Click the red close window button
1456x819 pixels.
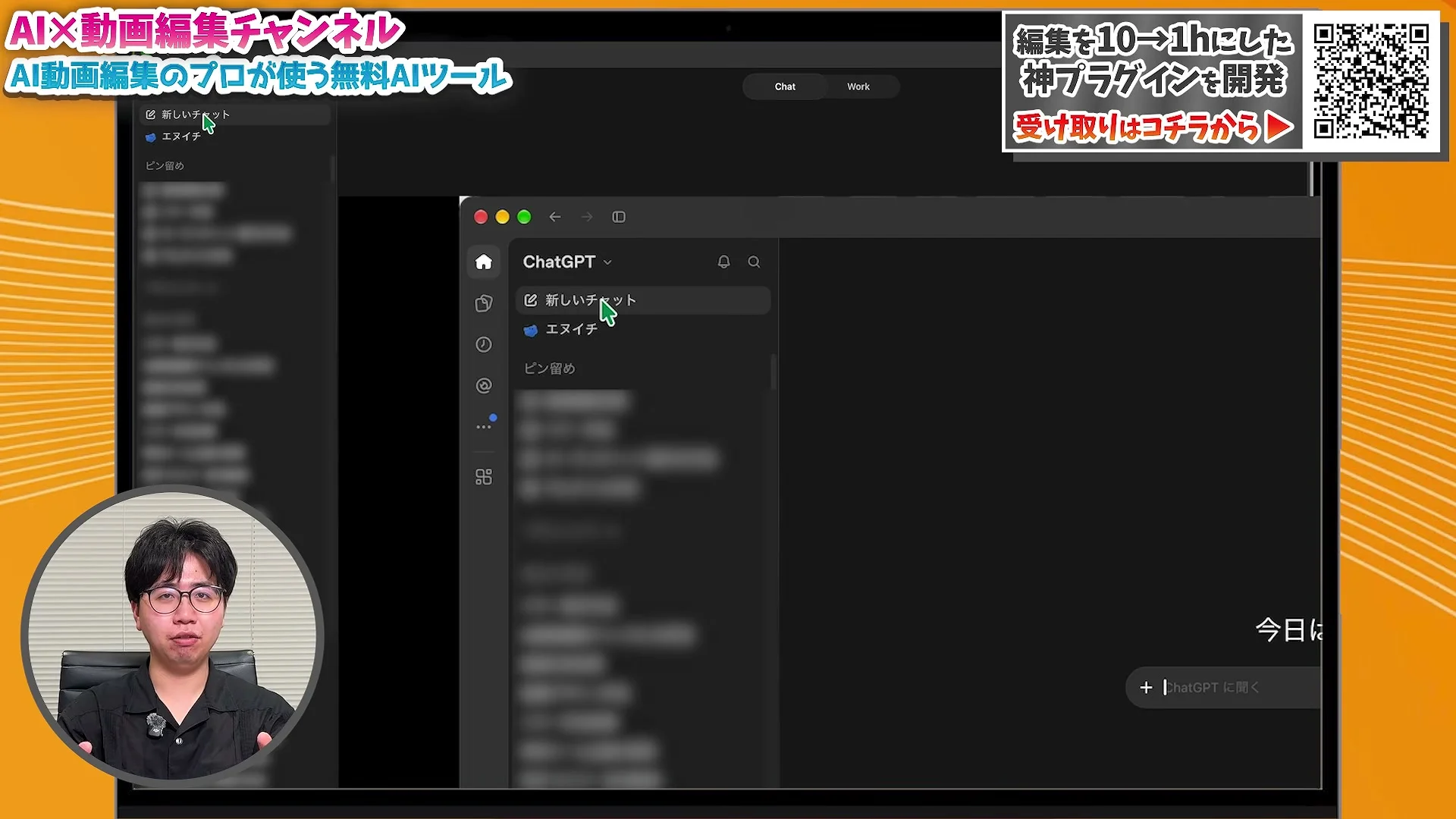481,217
